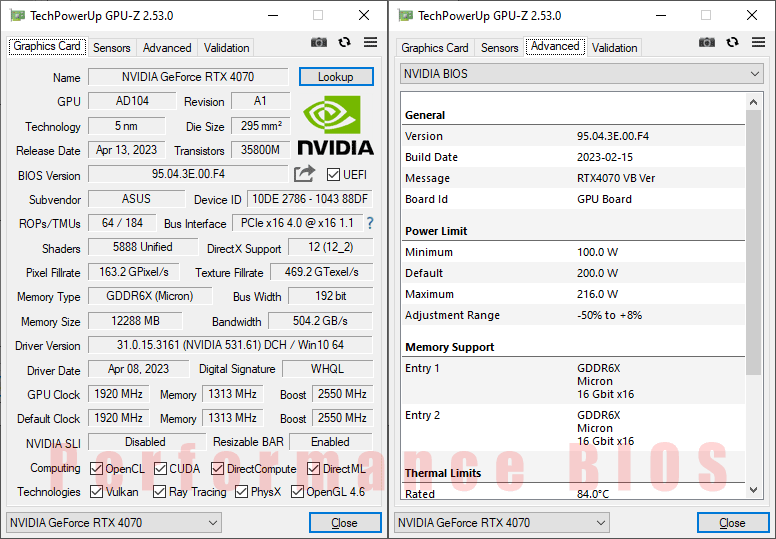Select Memory Support Entry 2 row
Viewport: 776px width, 539px height.
[573, 428]
